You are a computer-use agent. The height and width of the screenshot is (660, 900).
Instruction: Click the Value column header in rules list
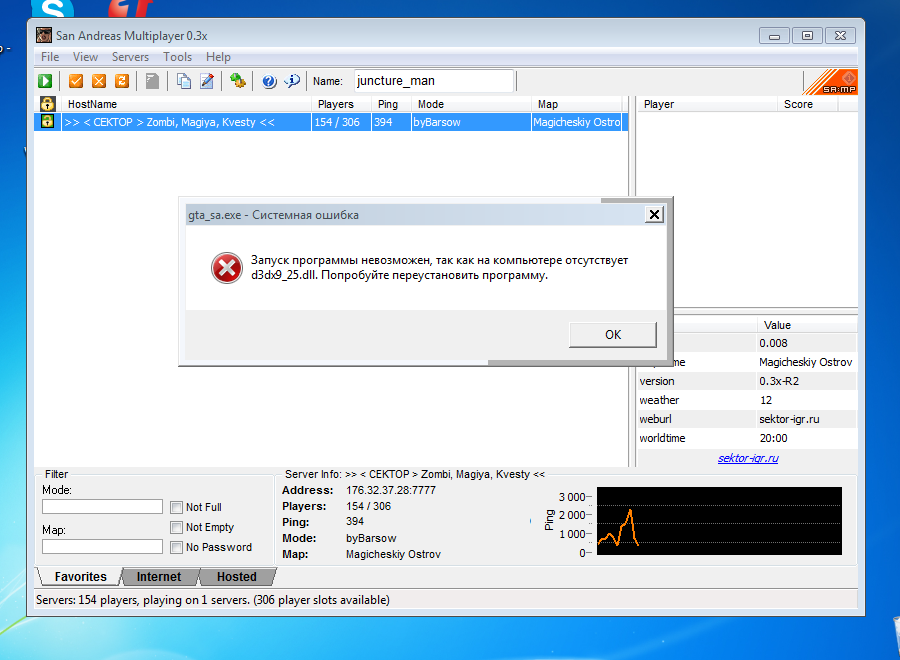tap(806, 325)
